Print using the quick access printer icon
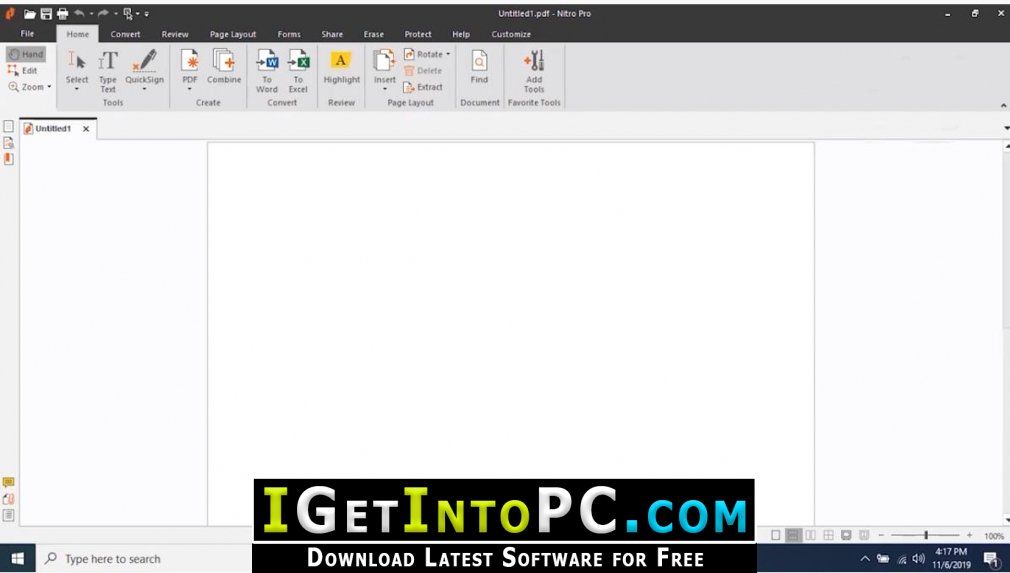This screenshot has height=573, width=1010. [x=62, y=14]
